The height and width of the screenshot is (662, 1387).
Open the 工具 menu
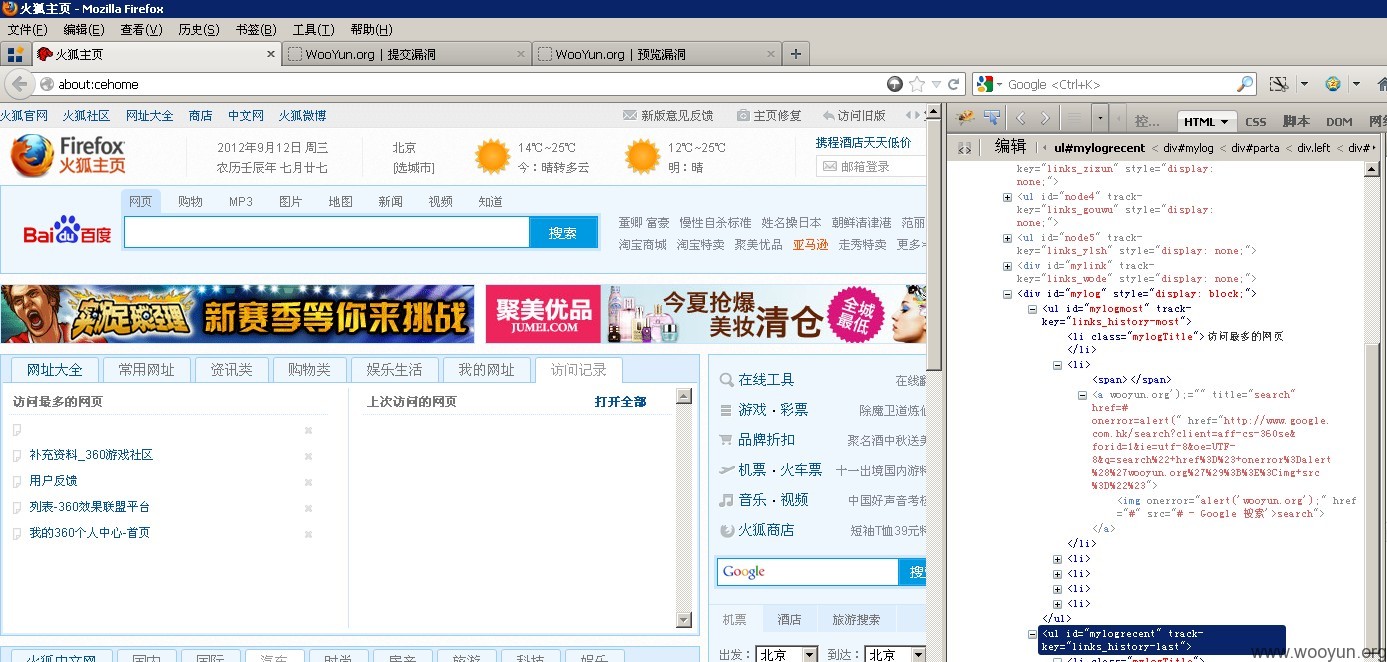[x=313, y=29]
